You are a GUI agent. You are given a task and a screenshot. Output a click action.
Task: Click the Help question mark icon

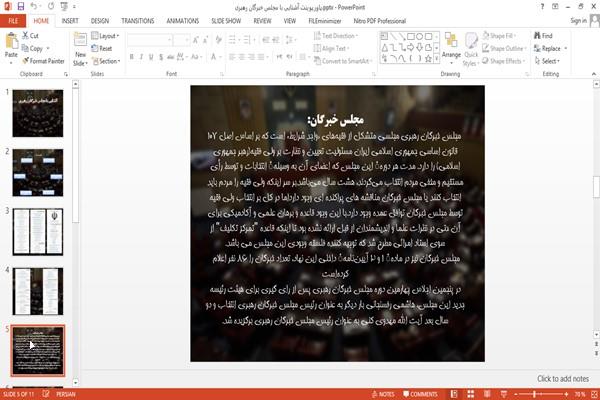pos(542,7)
